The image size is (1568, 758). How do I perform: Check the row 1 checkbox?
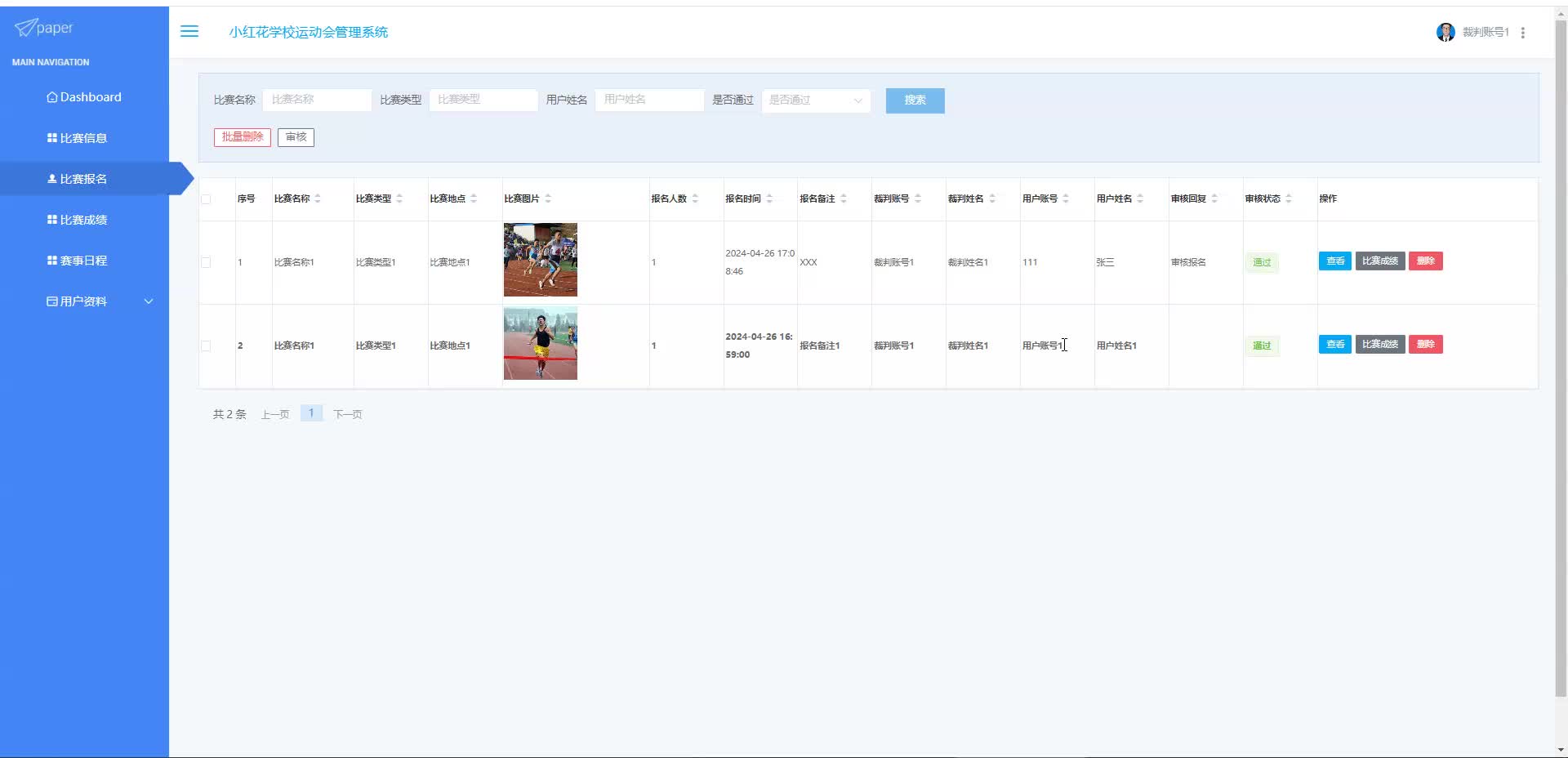click(206, 263)
